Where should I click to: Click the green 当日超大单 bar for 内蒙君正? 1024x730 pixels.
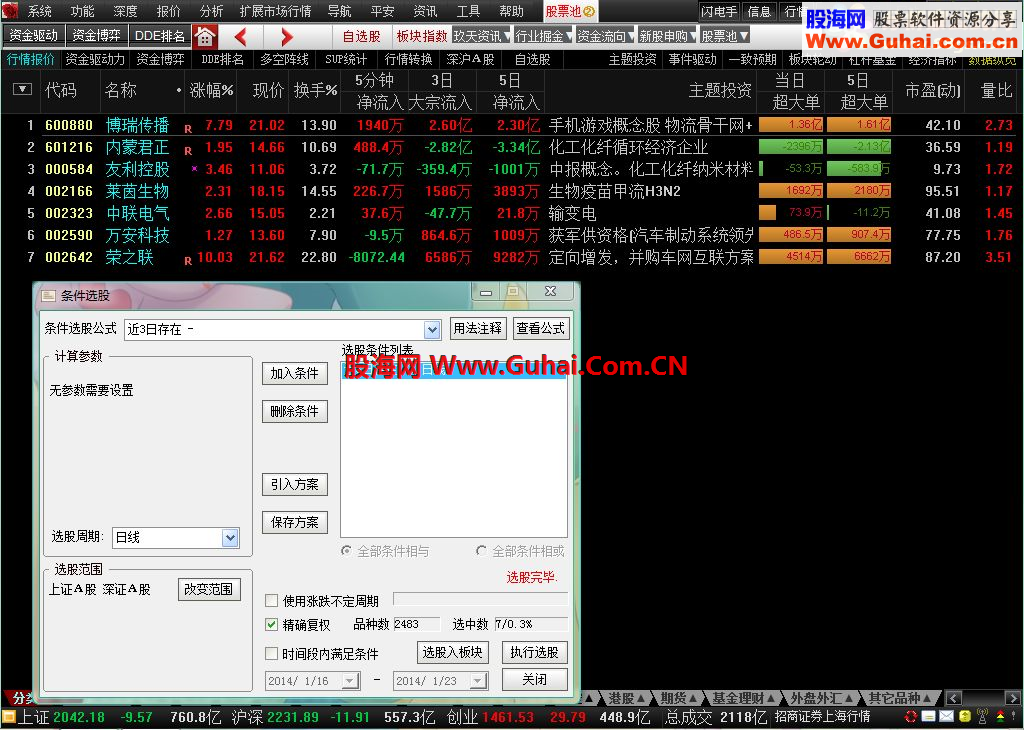pos(791,147)
